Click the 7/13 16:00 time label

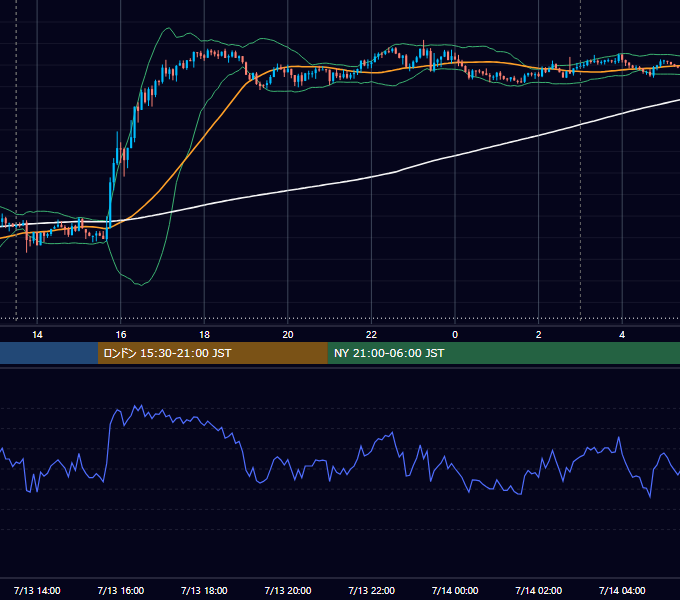tap(121, 590)
